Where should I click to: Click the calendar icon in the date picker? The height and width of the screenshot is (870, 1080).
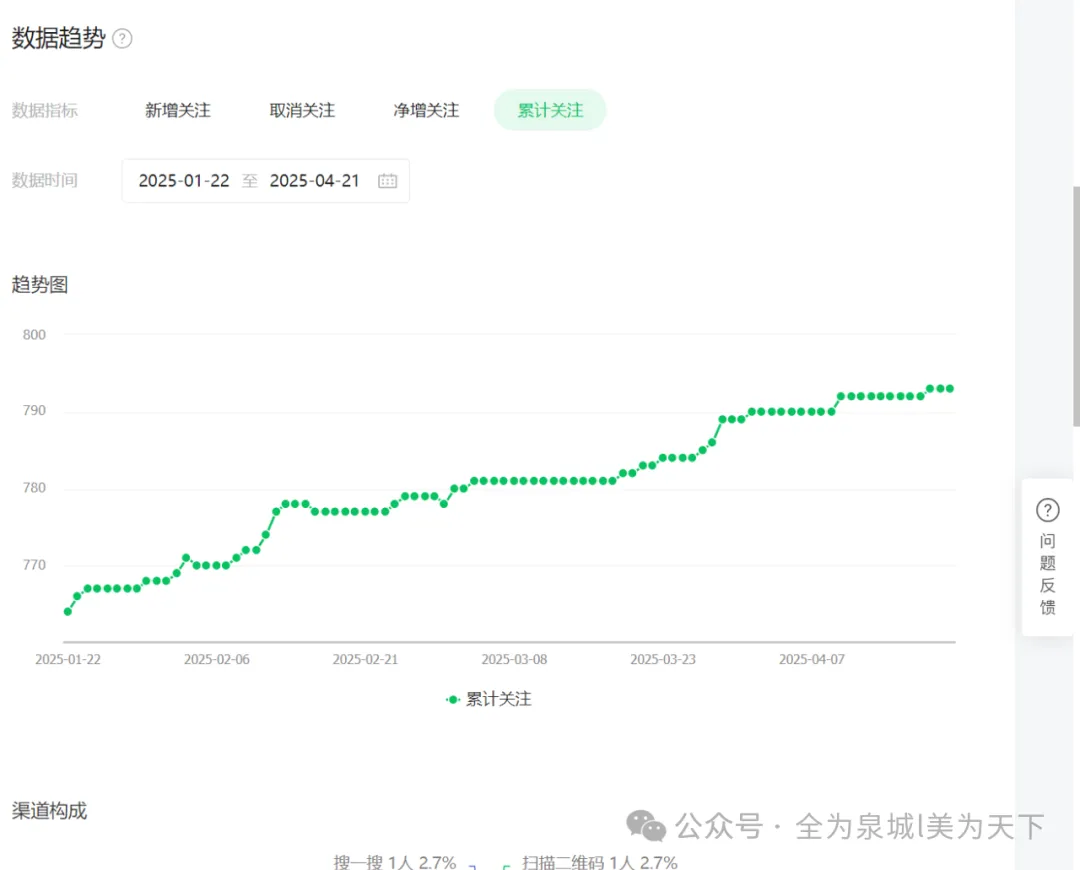387,181
